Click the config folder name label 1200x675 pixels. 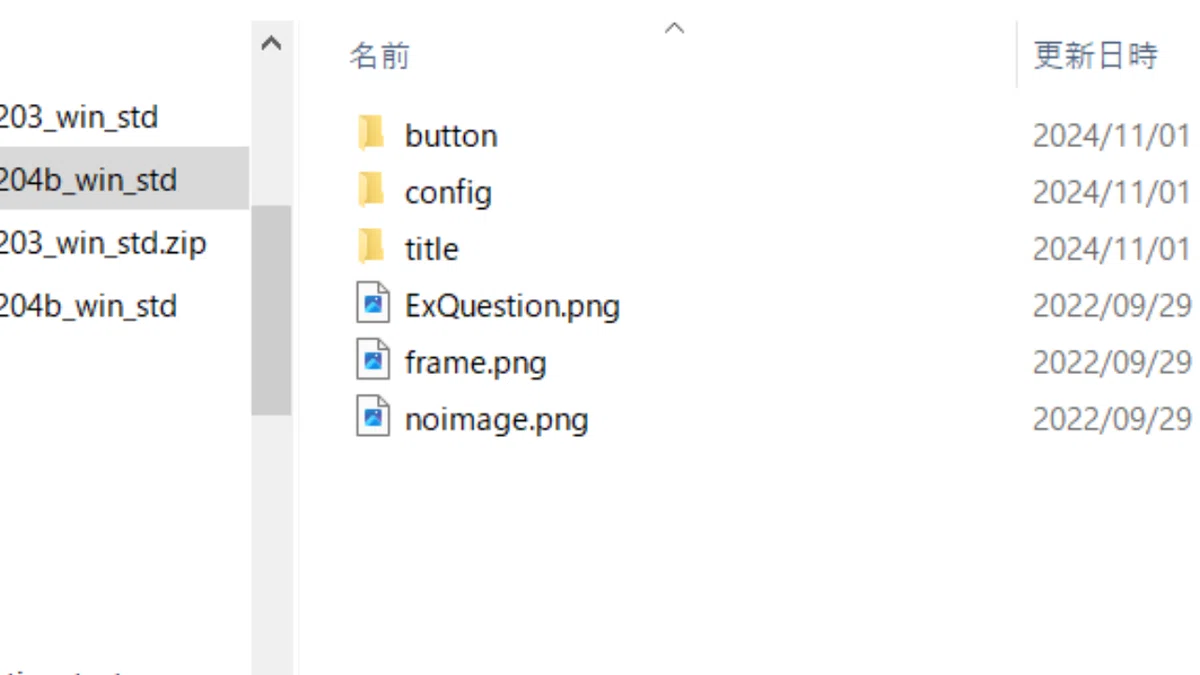tap(448, 192)
